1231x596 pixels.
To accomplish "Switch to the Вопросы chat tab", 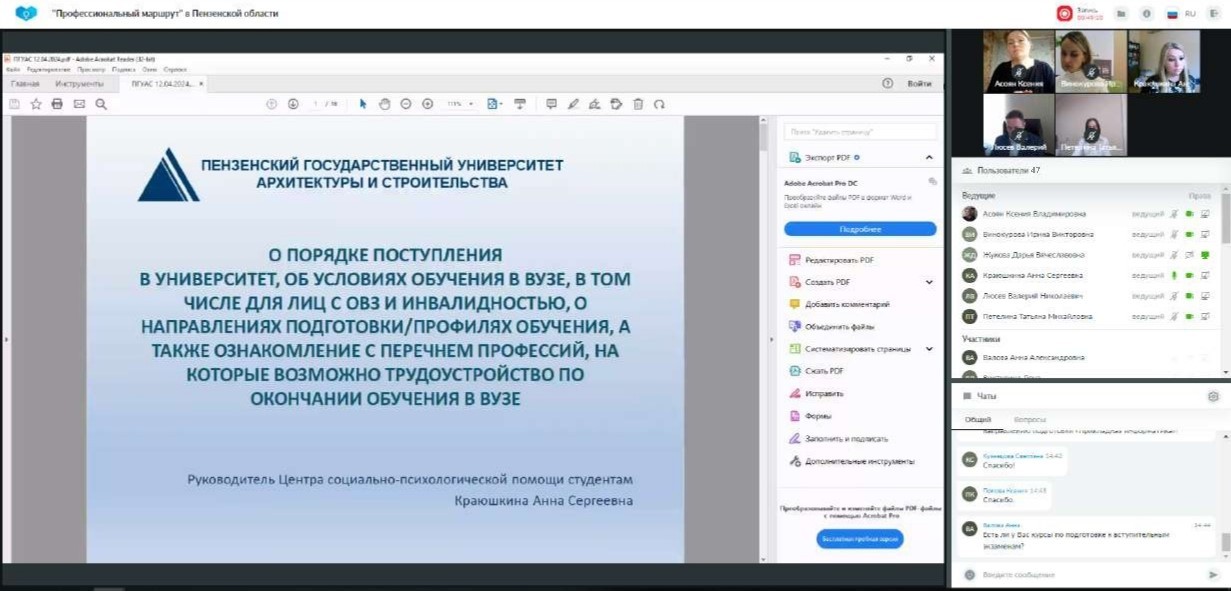I will point(1030,419).
